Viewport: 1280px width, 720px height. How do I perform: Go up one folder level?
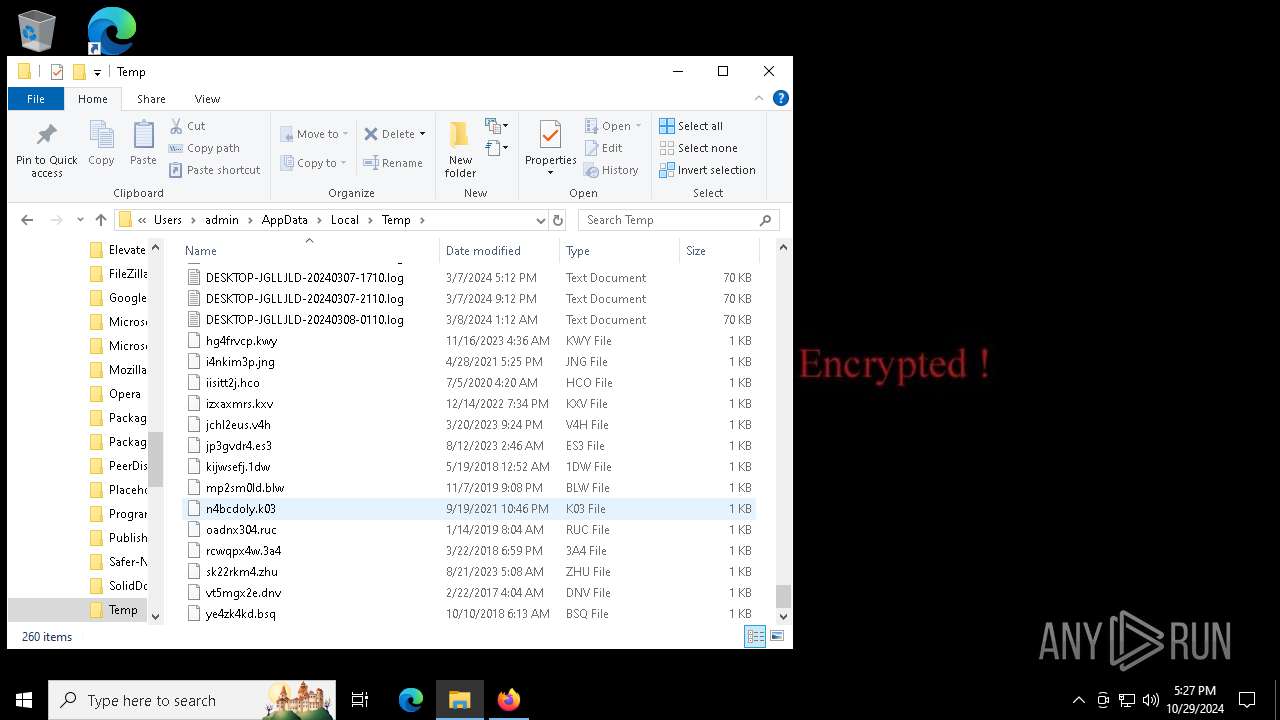[100, 220]
